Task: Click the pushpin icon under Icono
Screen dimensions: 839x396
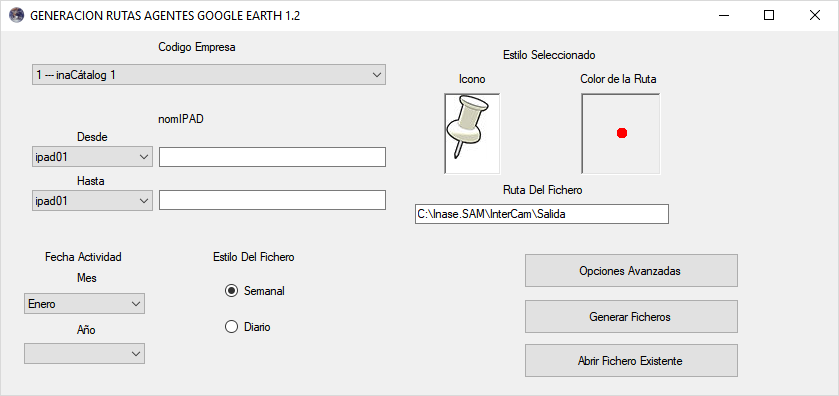Action: [472, 133]
